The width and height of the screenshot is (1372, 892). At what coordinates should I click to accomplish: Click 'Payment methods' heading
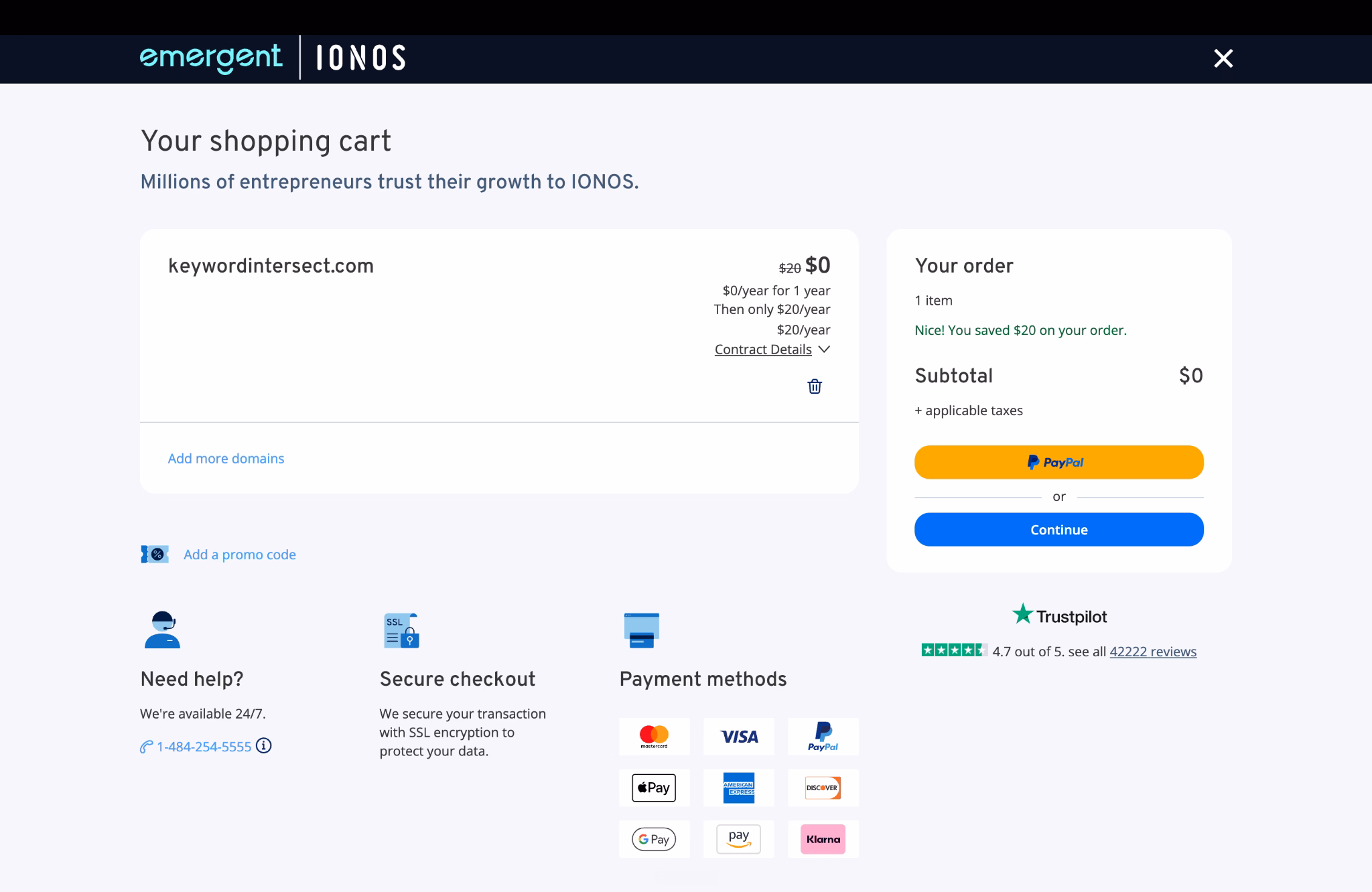pos(703,679)
